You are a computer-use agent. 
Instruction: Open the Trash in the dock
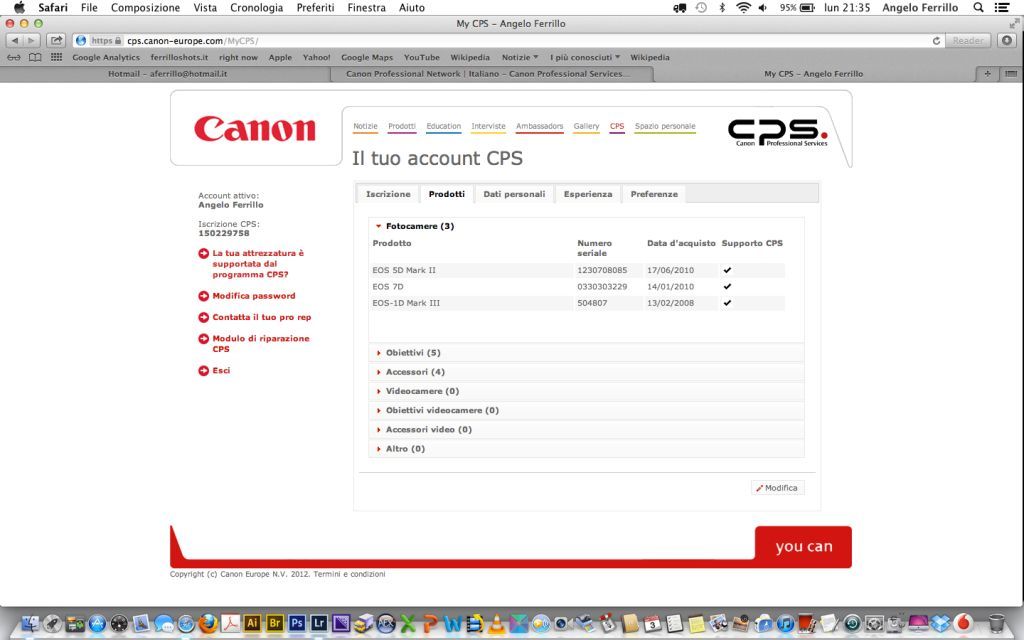[996, 624]
